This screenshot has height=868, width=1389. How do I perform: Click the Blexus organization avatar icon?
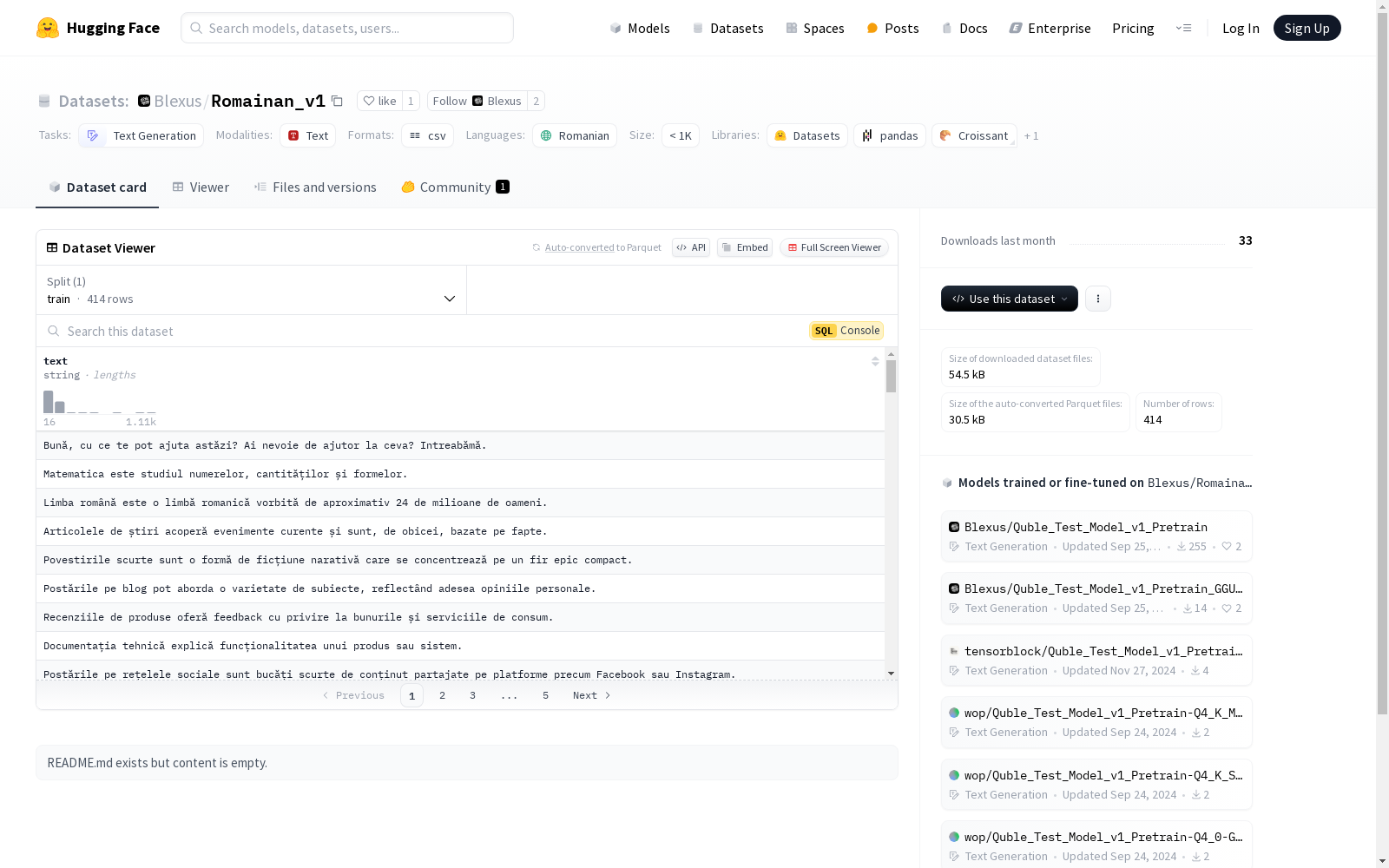click(x=144, y=101)
